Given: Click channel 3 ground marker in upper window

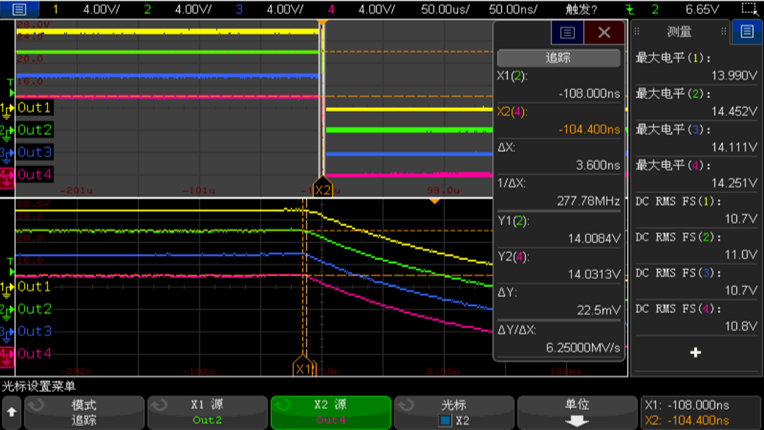Looking at the screenshot, I should click(x=7, y=155).
